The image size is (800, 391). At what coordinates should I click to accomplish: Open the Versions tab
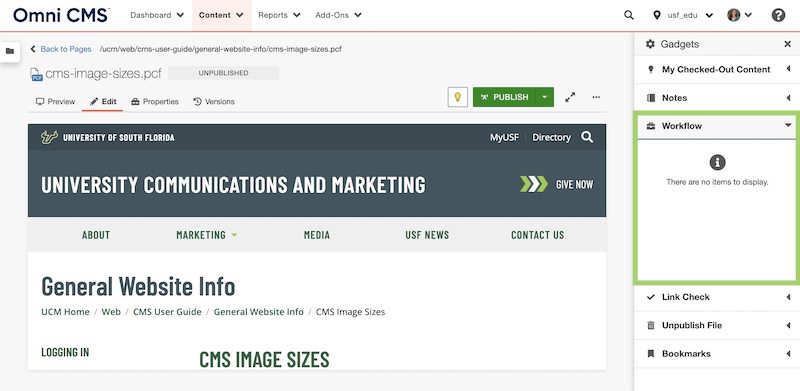click(214, 102)
